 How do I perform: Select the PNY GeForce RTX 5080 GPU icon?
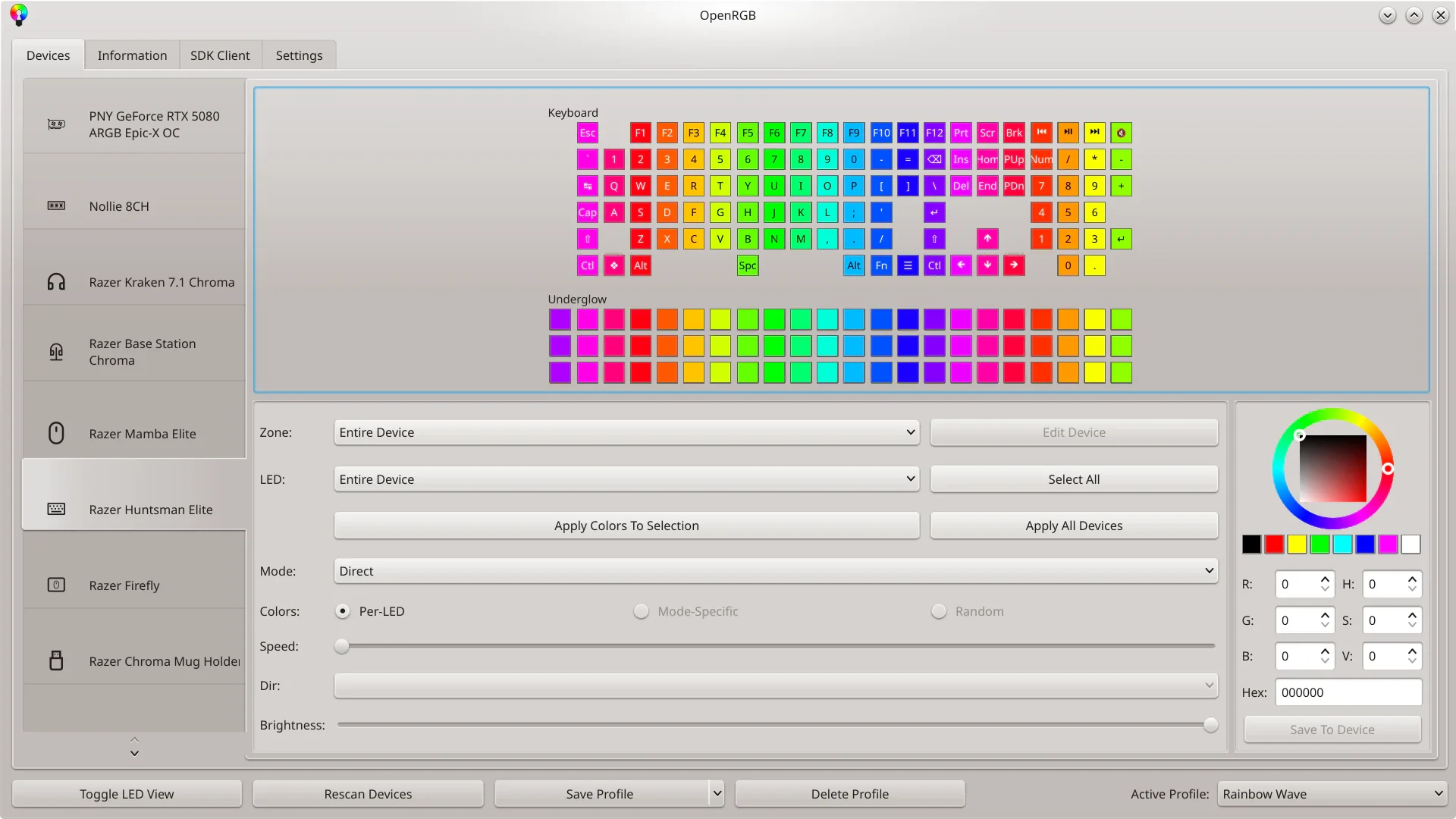pyautogui.click(x=56, y=124)
